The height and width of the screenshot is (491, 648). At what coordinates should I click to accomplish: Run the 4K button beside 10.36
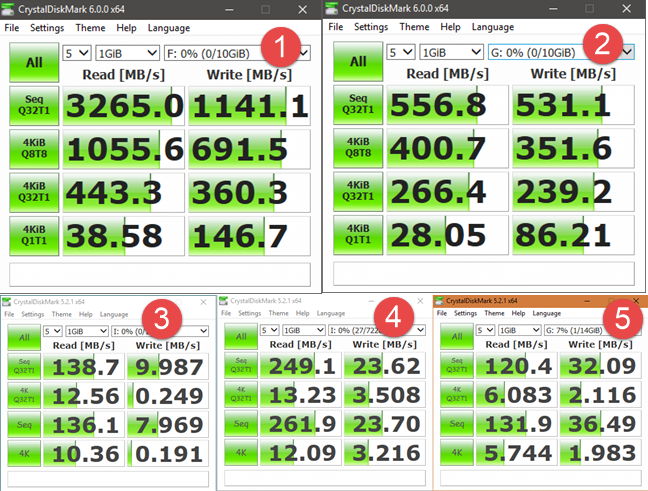[24, 454]
